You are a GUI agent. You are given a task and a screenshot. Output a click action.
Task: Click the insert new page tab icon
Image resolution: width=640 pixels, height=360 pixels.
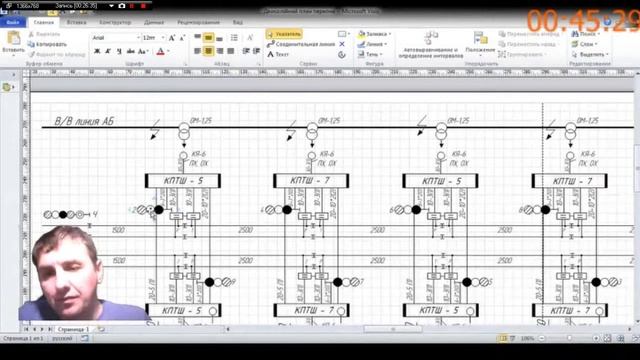tap(101, 329)
